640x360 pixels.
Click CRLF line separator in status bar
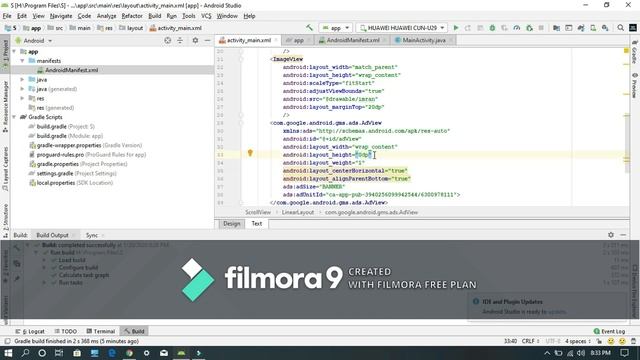click(531, 341)
